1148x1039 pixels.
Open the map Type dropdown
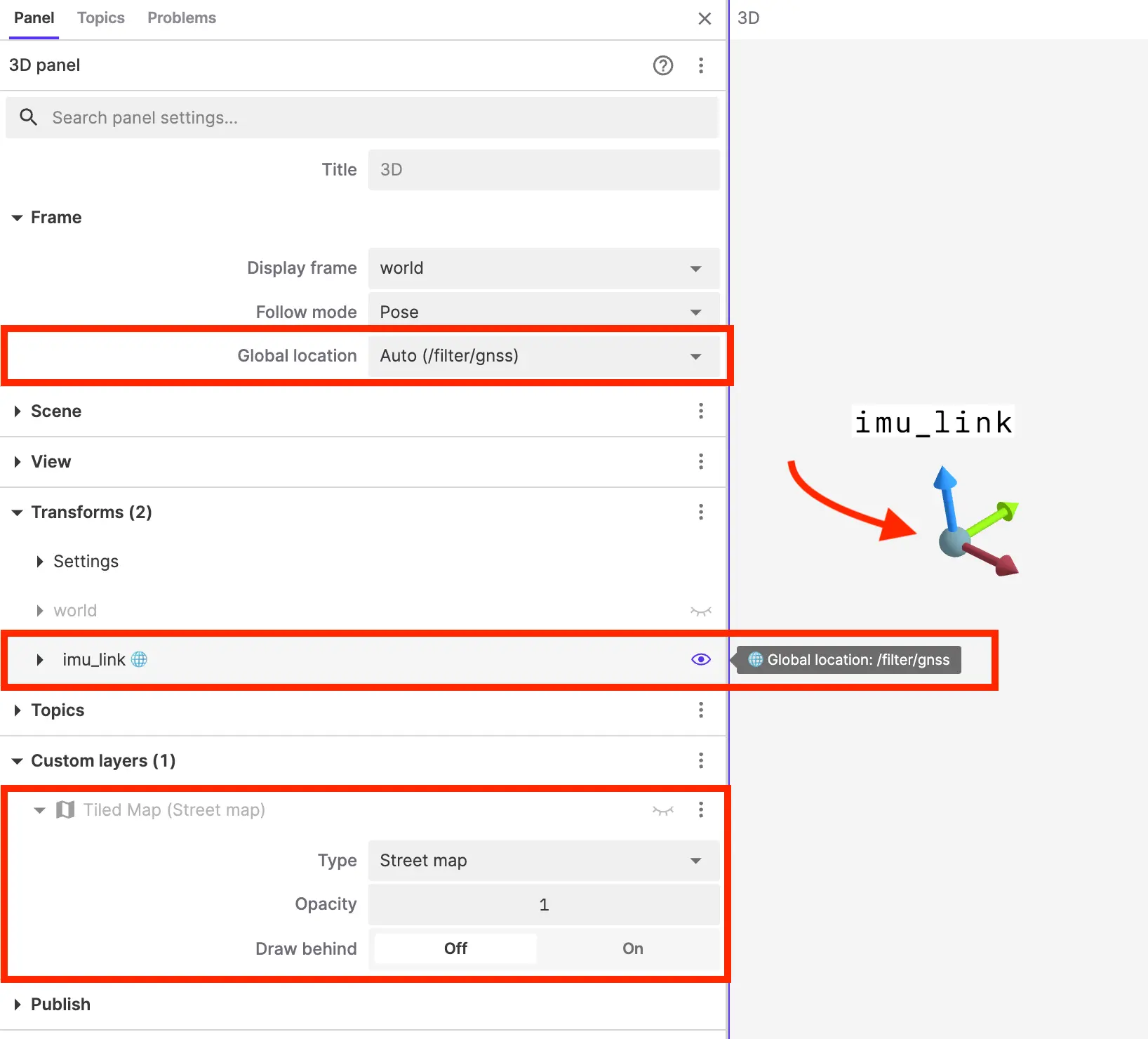[543, 861]
